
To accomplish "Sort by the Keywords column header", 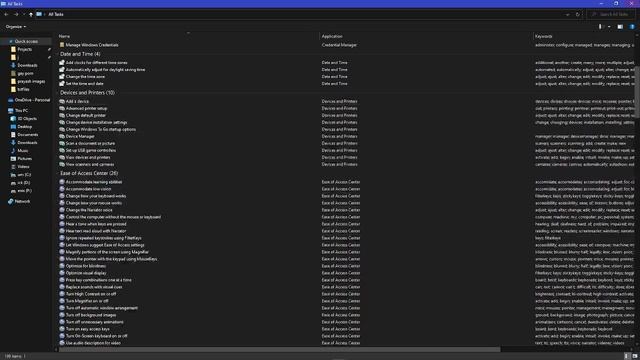I will pyautogui.click(x=543, y=36).
